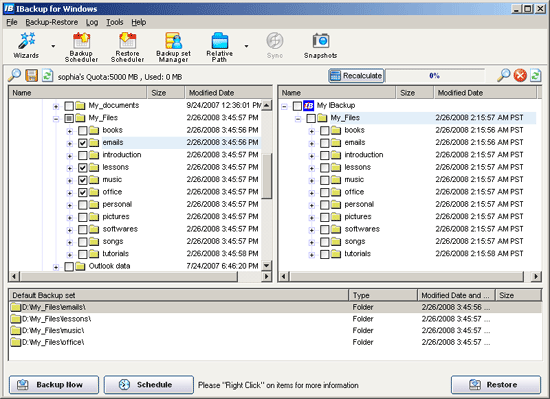This screenshot has width=550, height=399.
Task: Open the Wizards tool
Action: click(26, 46)
